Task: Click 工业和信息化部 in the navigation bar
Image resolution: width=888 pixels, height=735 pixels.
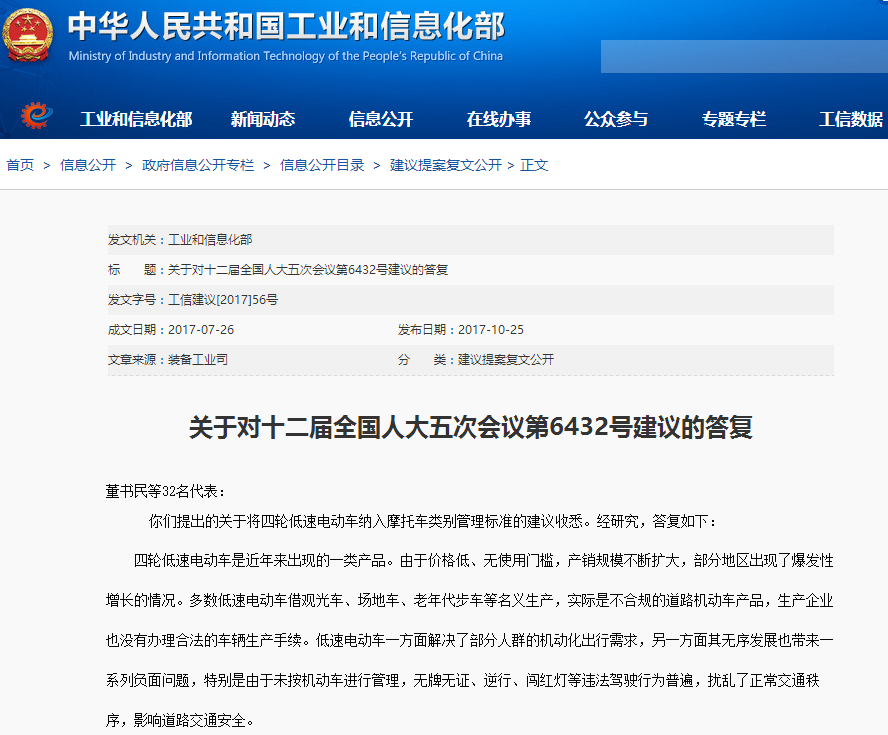Action: click(140, 119)
